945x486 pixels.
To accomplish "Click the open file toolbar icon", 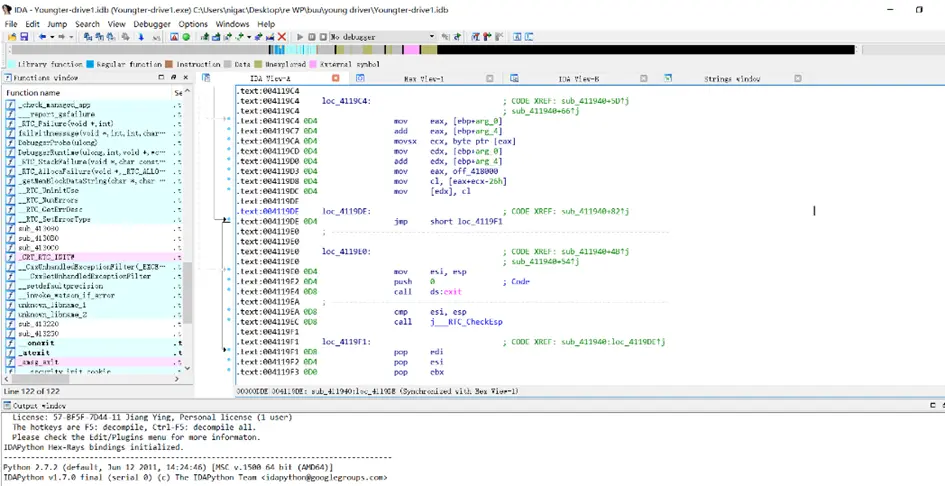I will click(x=10, y=37).
